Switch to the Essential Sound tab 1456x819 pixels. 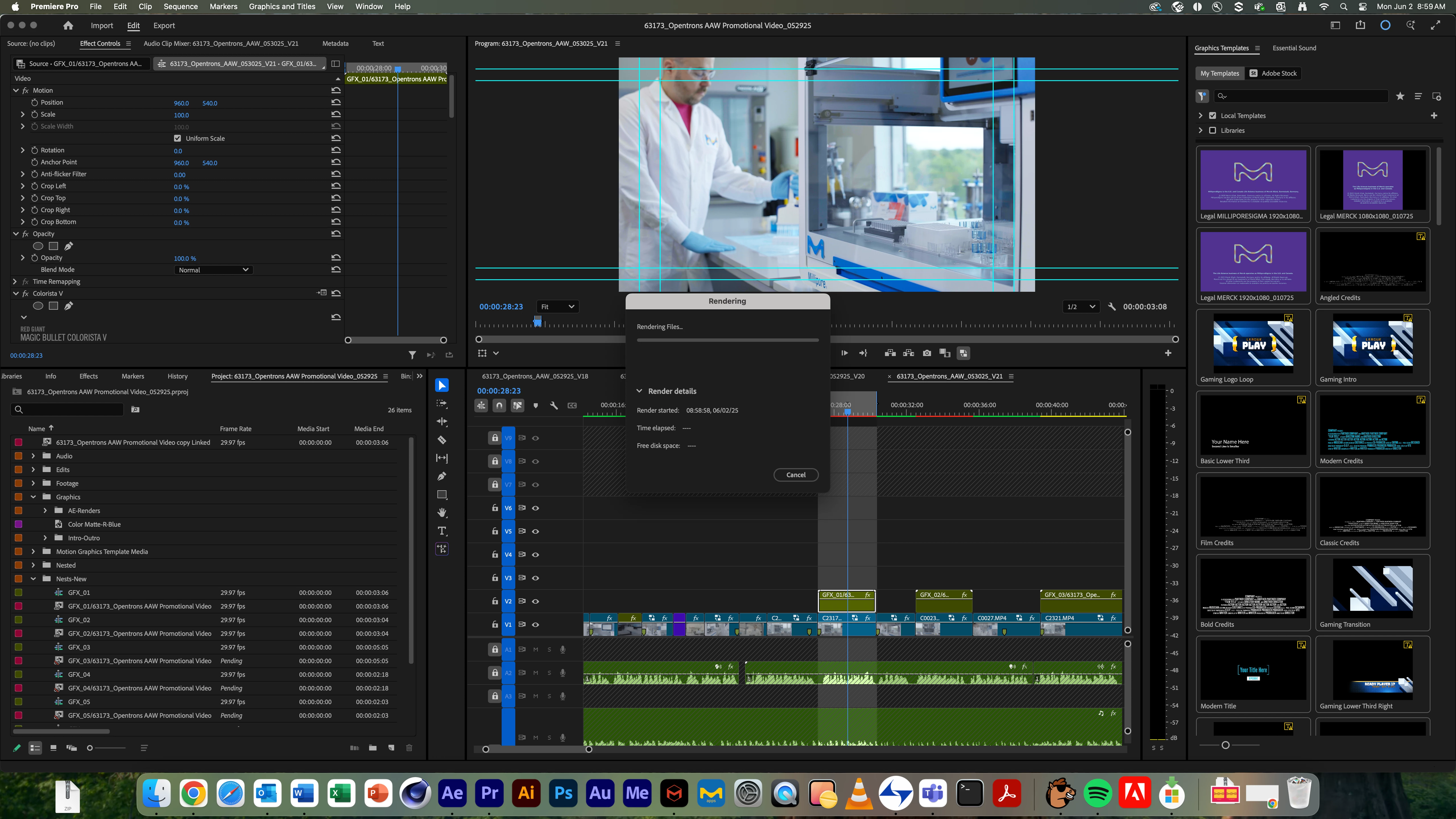point(1294,48)
